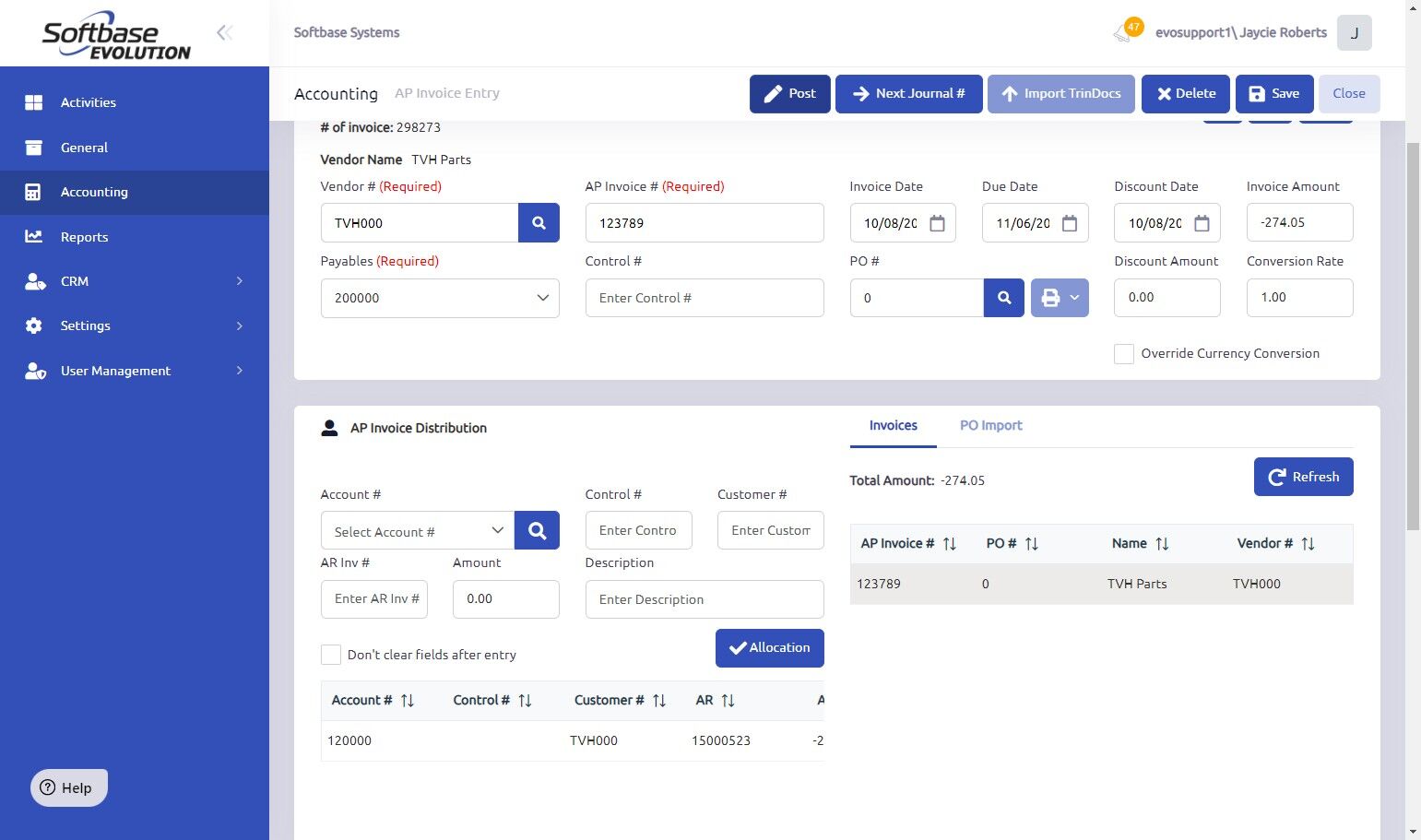Click the distribution Customer # field
1421x840 pixels.
(771, 530)
